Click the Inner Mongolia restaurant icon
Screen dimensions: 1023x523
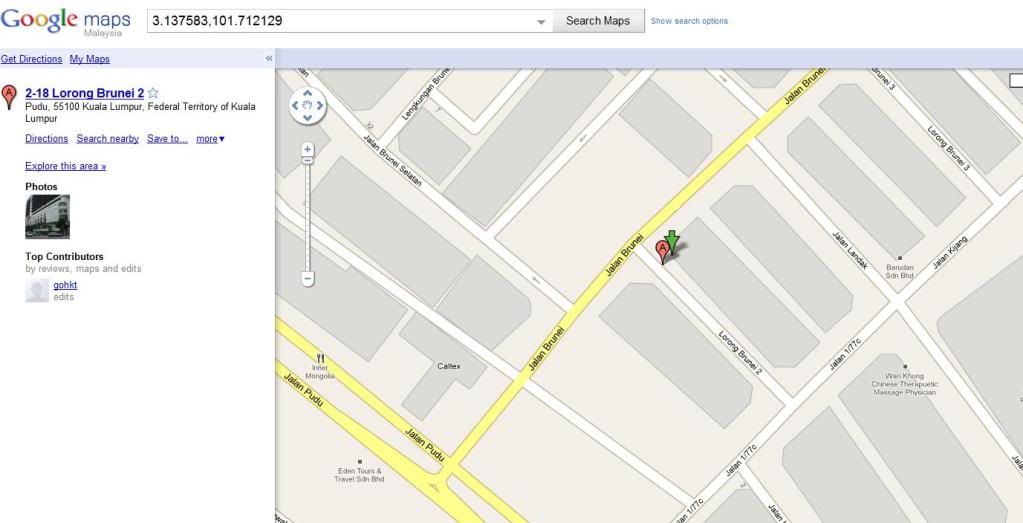pos(320,358)
